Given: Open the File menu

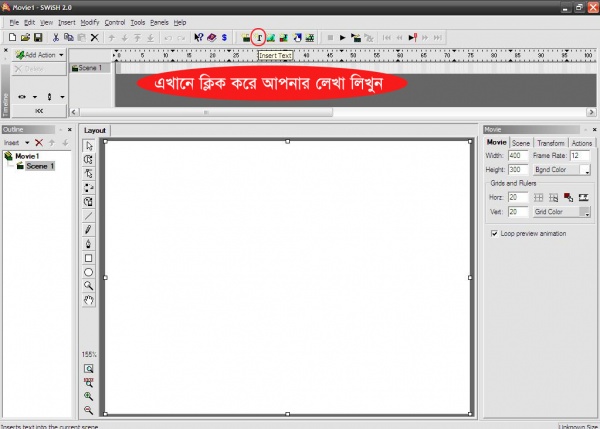Looking at the screenshot, I should (14, 23).
